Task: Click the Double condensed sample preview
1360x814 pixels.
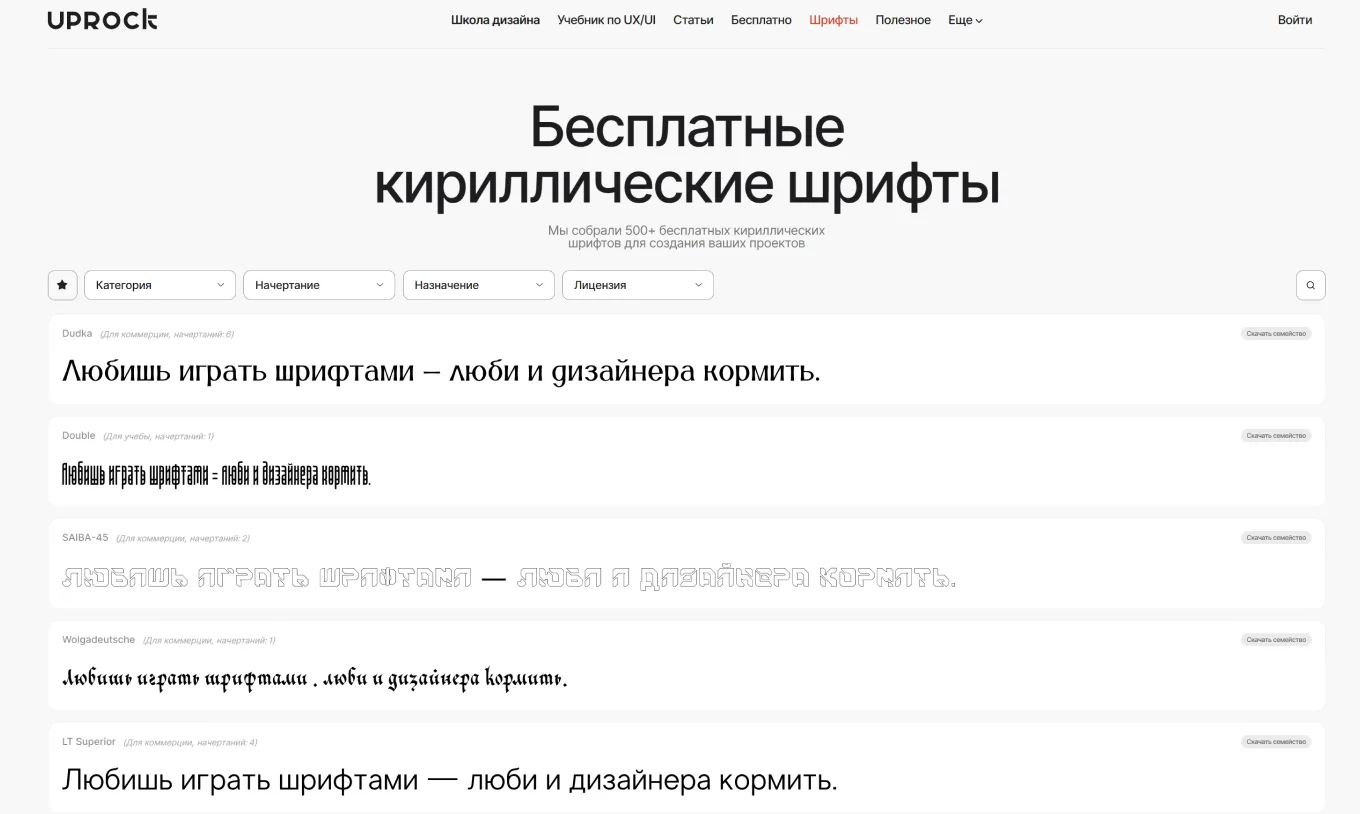Action: pyautogui.click(x=216, y=475)
